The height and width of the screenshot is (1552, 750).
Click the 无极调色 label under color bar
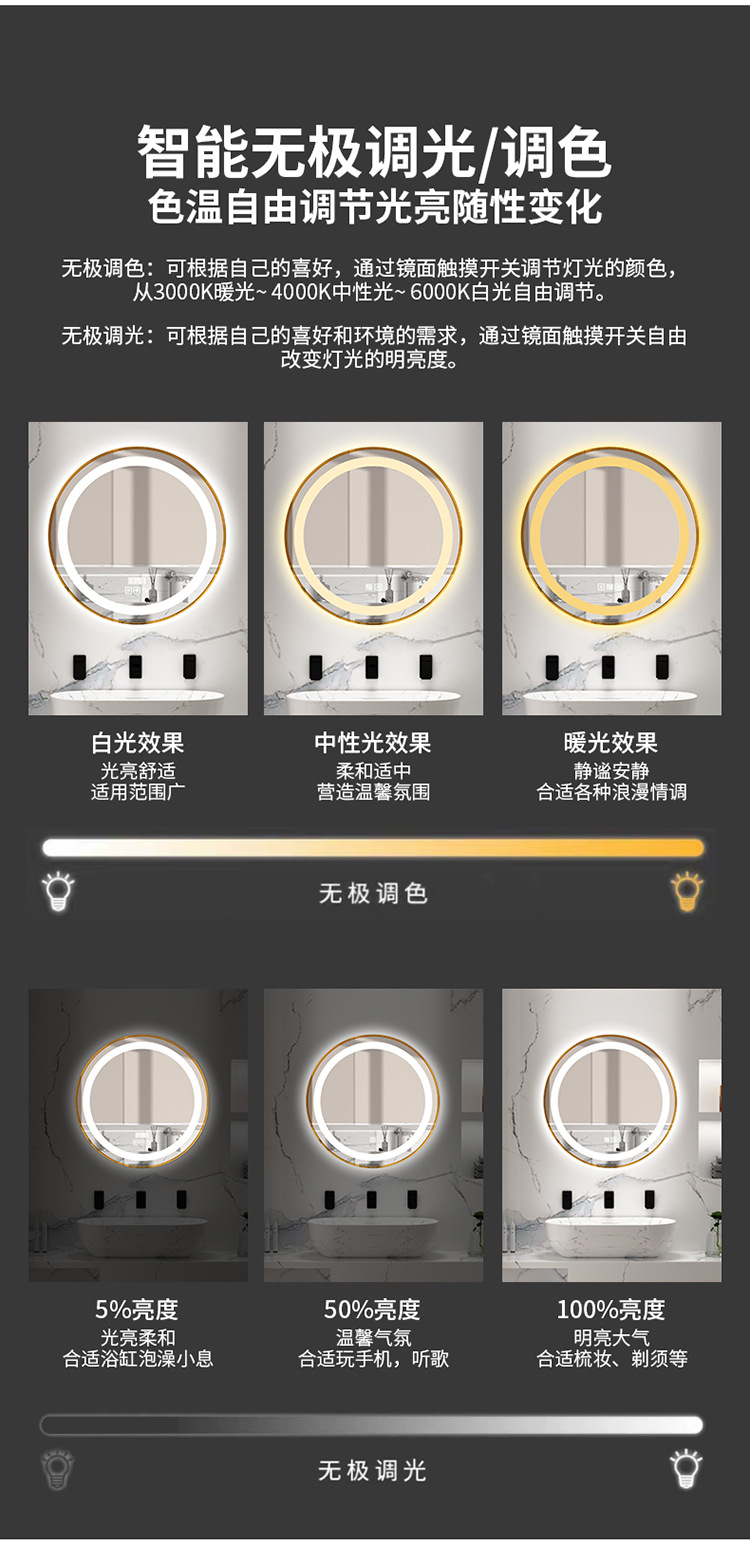(373, 893)
